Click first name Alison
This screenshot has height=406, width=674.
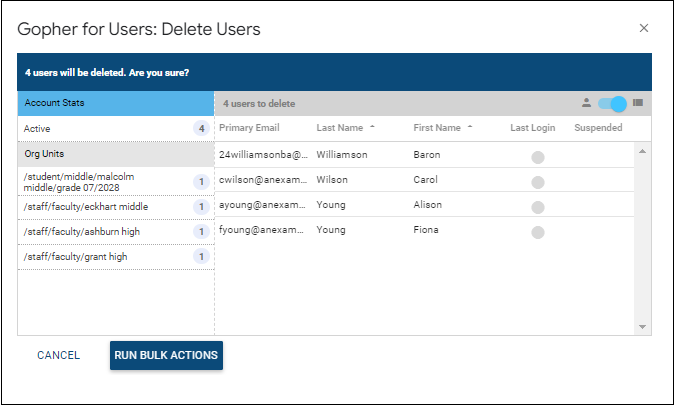[428, 205]
